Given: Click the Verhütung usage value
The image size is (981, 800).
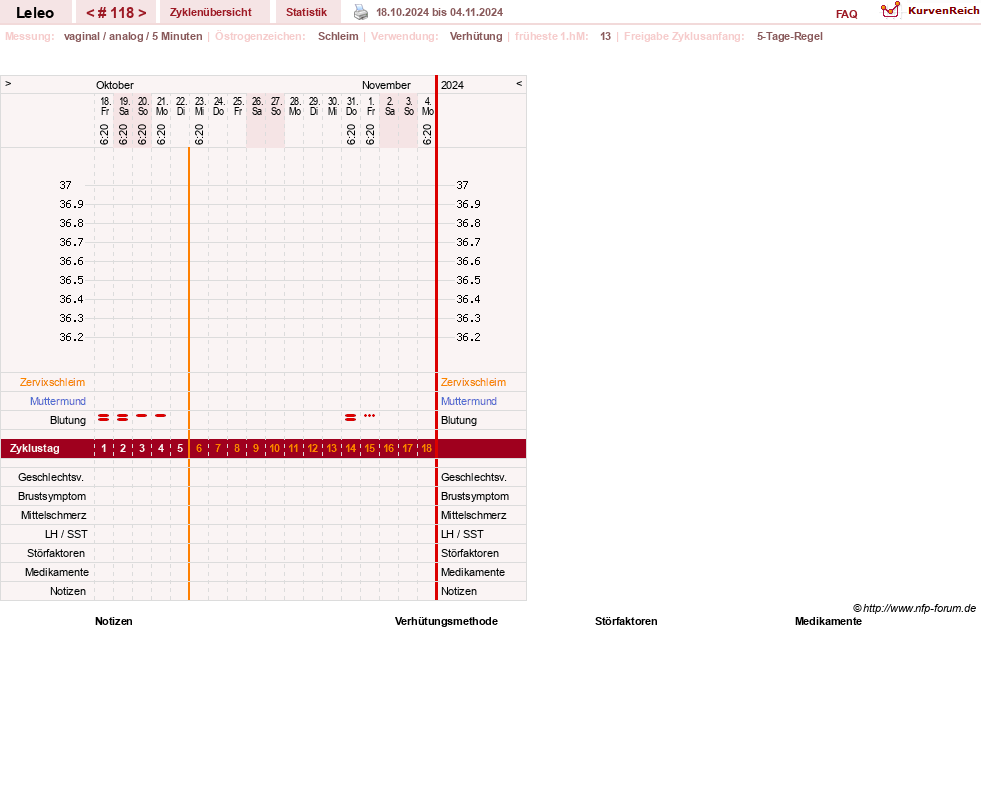Looking at the screenshot, I should 475,36.
